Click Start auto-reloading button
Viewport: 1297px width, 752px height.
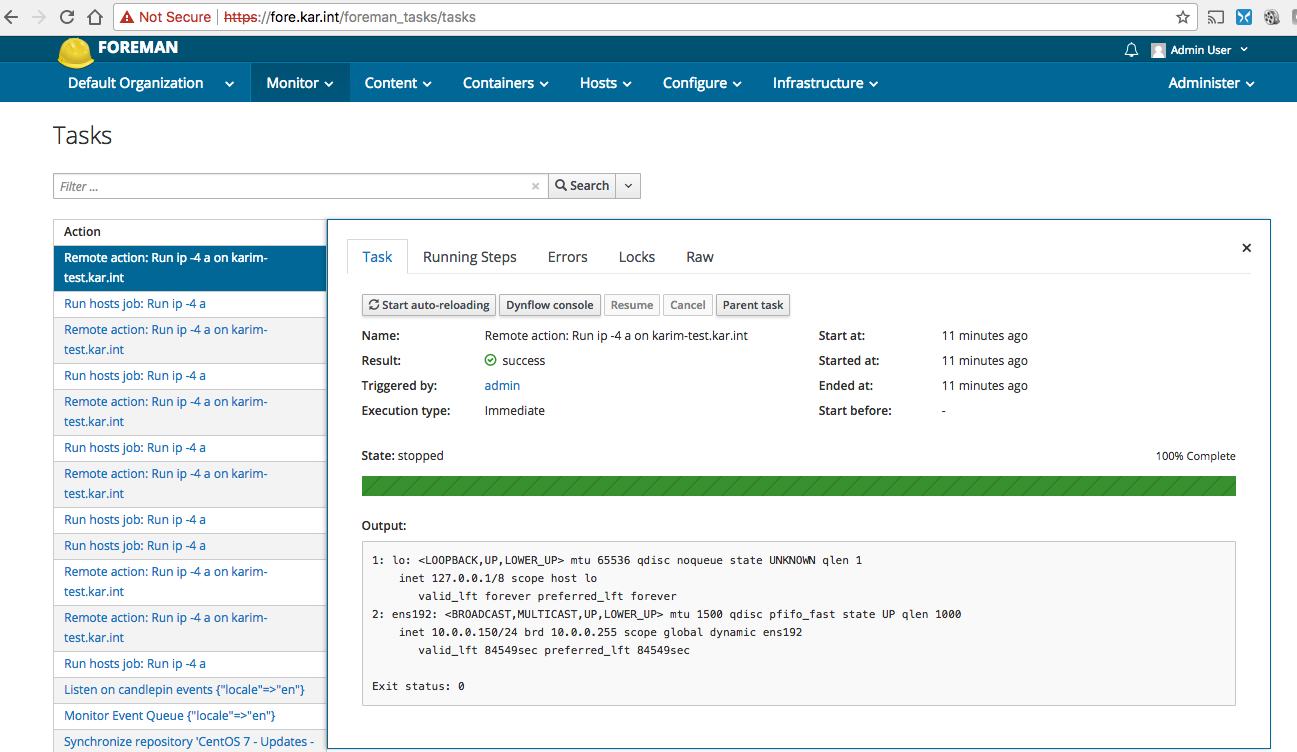pyautogui.click(x=429, y=305)
